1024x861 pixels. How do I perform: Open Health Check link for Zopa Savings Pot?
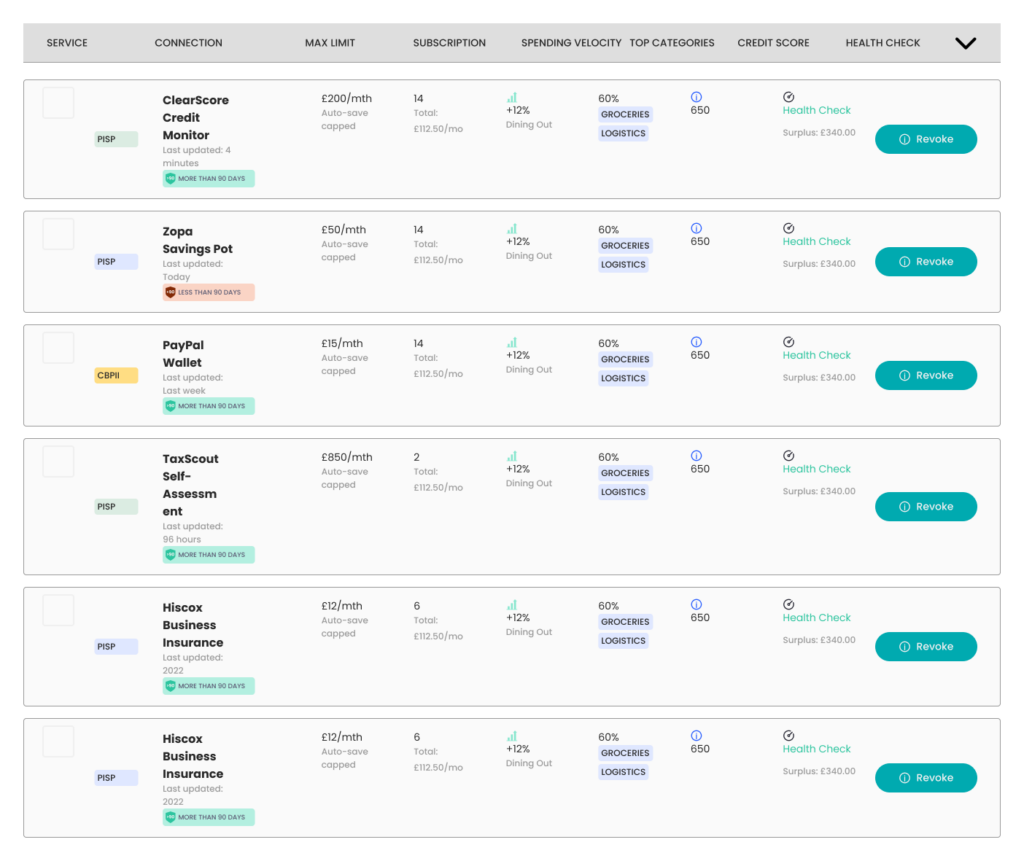coord(816,242)
